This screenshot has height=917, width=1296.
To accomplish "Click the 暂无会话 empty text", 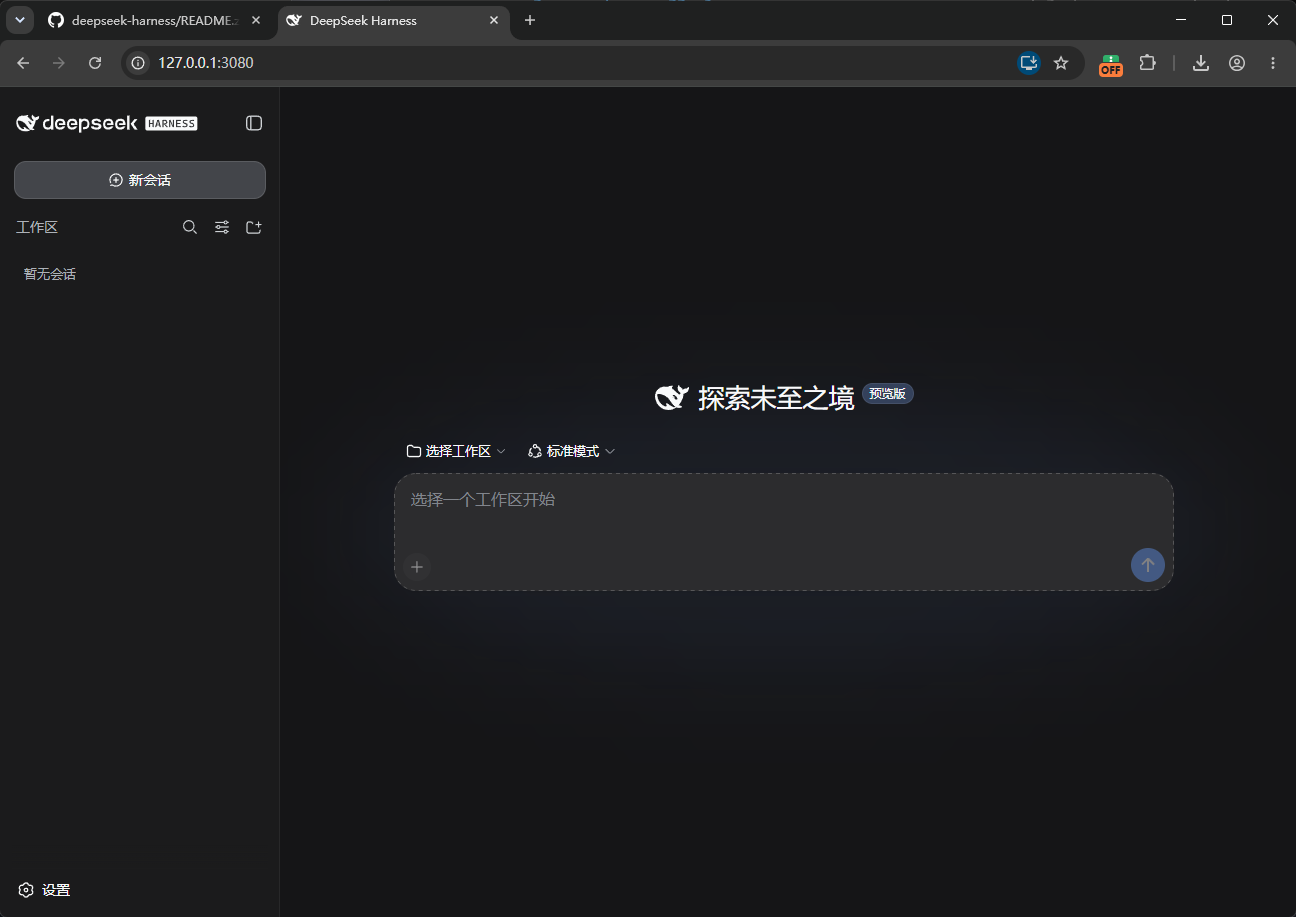I will (50, 274).
